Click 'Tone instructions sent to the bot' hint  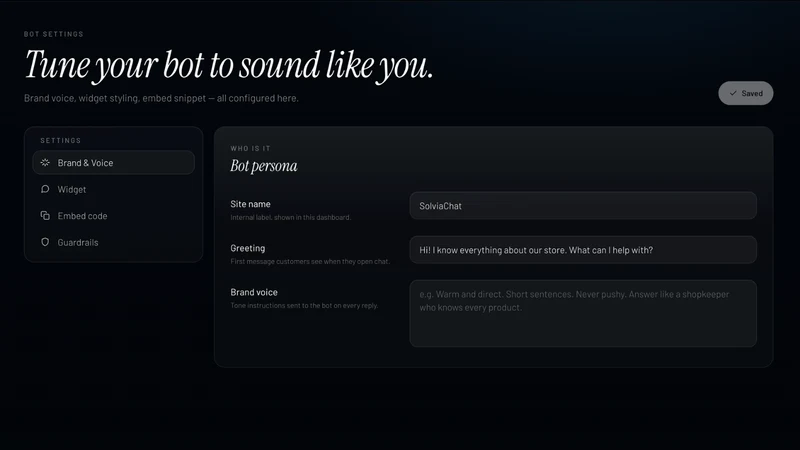coord(304,306)
